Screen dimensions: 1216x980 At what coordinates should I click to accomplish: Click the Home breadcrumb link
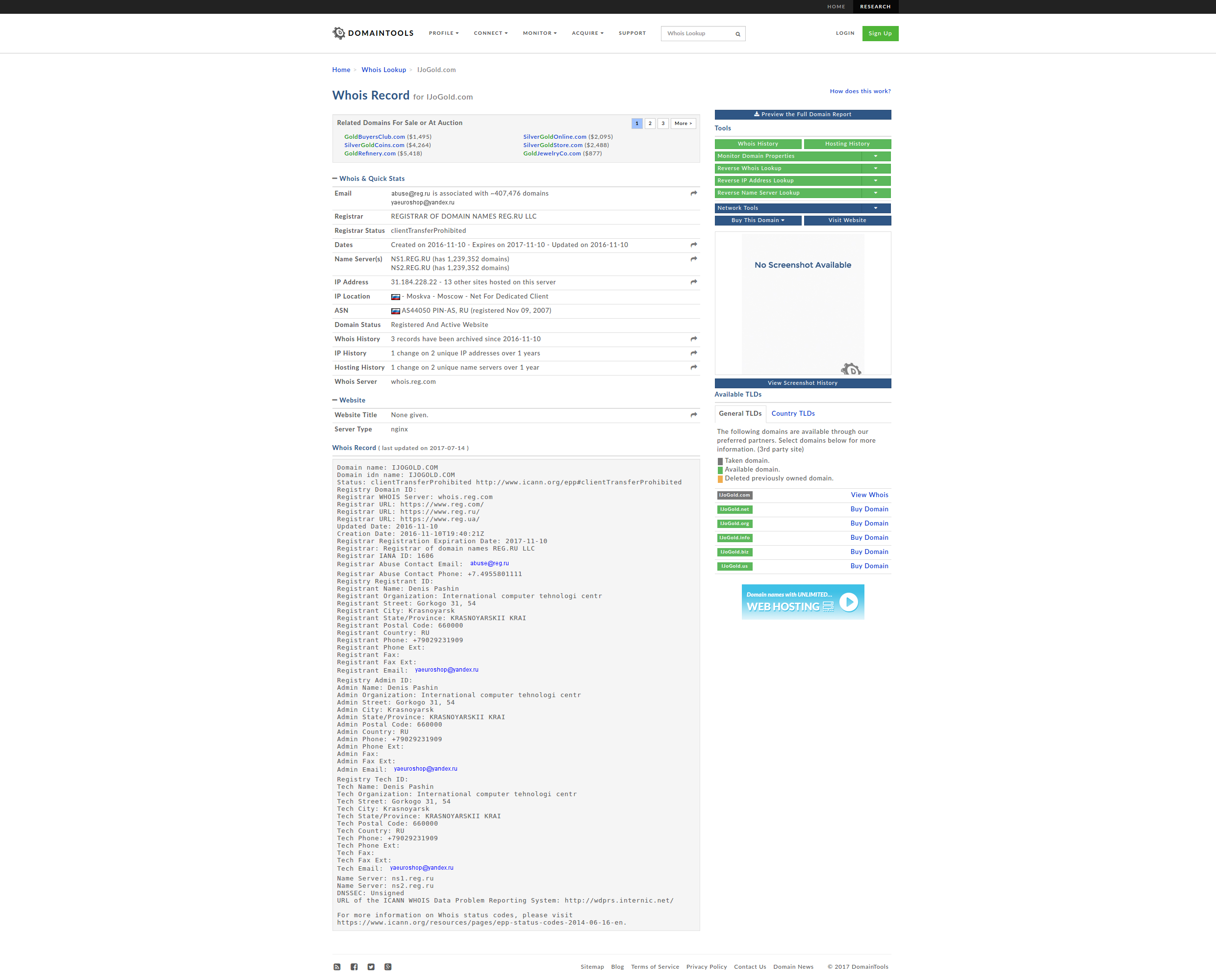(341, 70)
